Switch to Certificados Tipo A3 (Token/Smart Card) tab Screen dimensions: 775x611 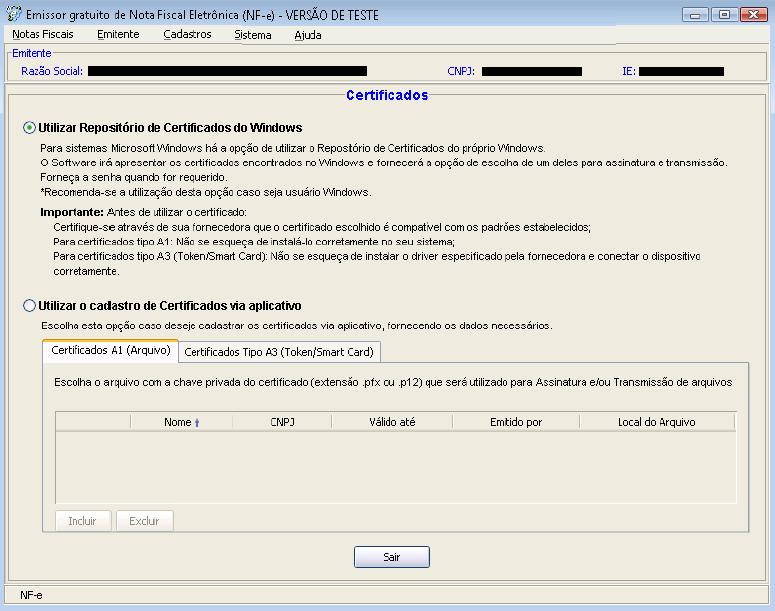(279, 352)
